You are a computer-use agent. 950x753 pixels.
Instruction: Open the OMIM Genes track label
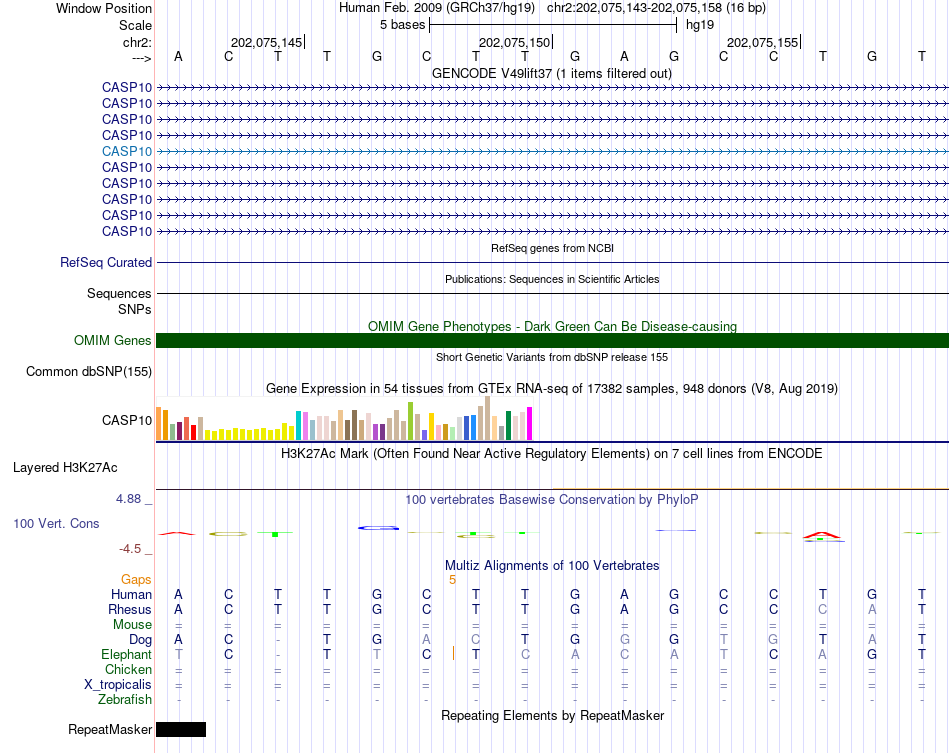click(112, 340)
